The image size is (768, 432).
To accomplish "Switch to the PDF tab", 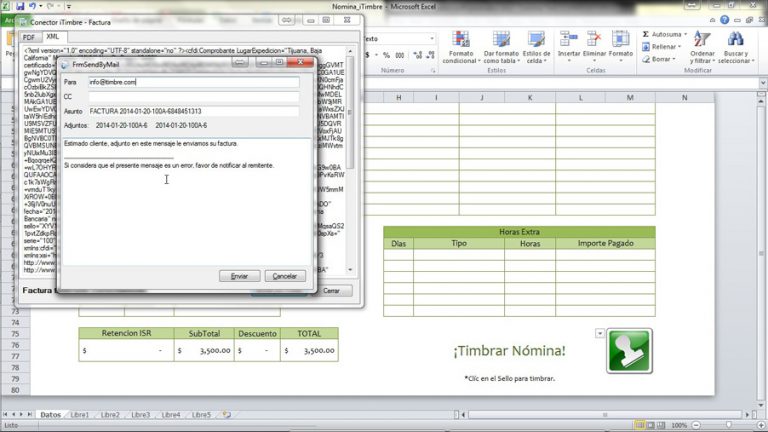I will click(28, 37).
